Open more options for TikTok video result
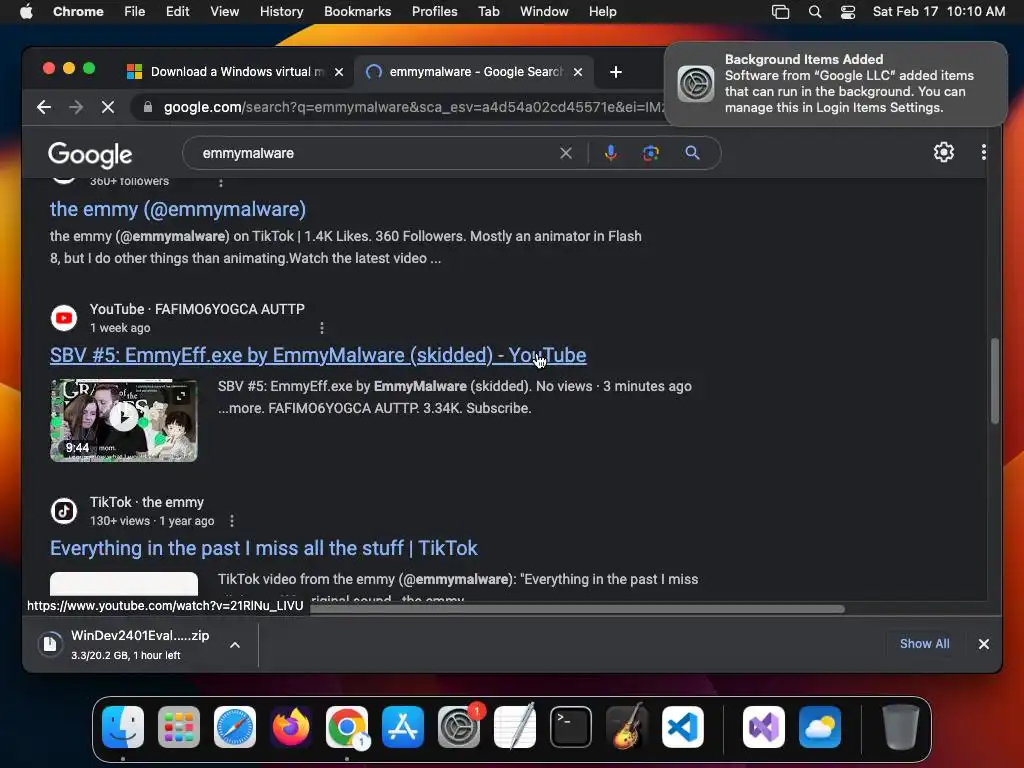1024x768 pixels. 232,520
